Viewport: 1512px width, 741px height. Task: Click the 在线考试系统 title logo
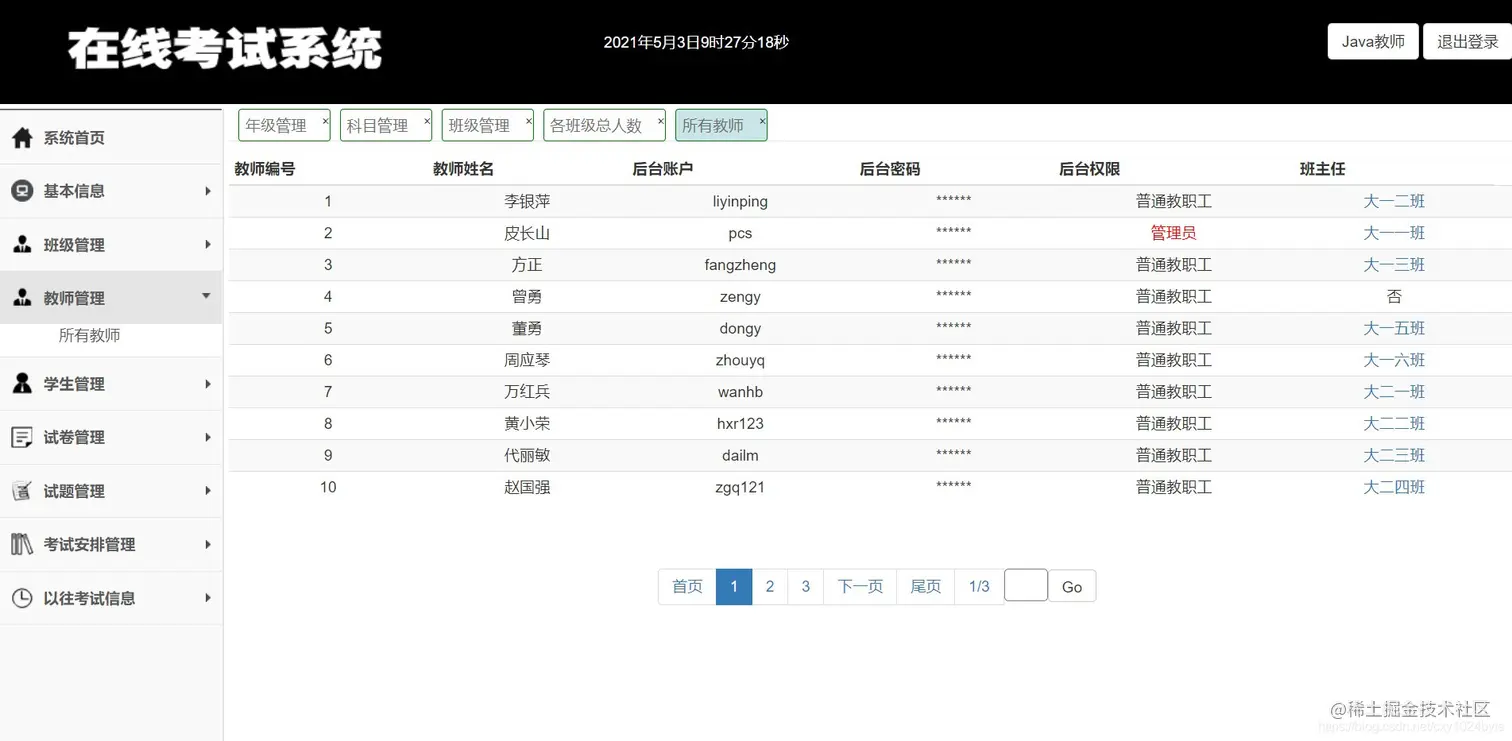point(225,48)
